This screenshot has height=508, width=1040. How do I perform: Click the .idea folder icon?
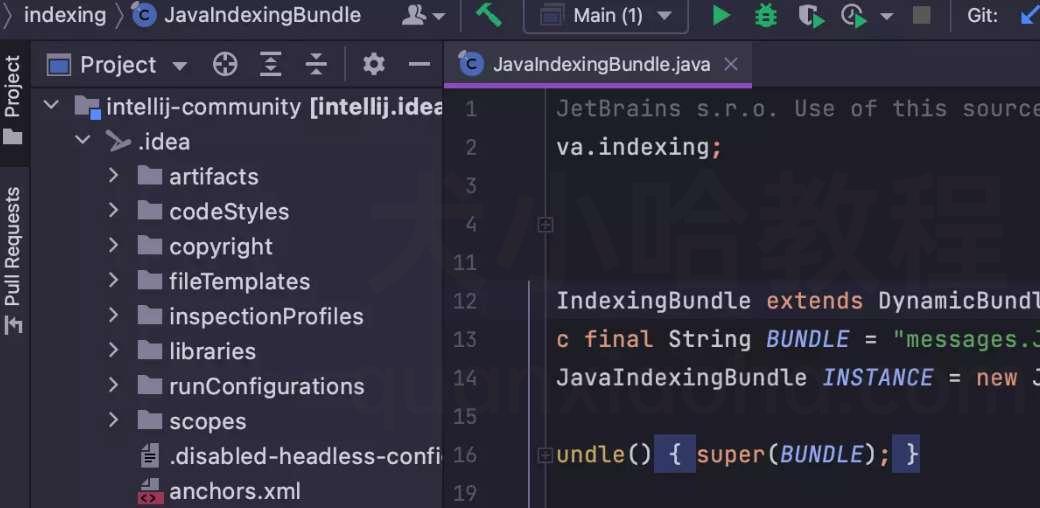tap(119, 141)
